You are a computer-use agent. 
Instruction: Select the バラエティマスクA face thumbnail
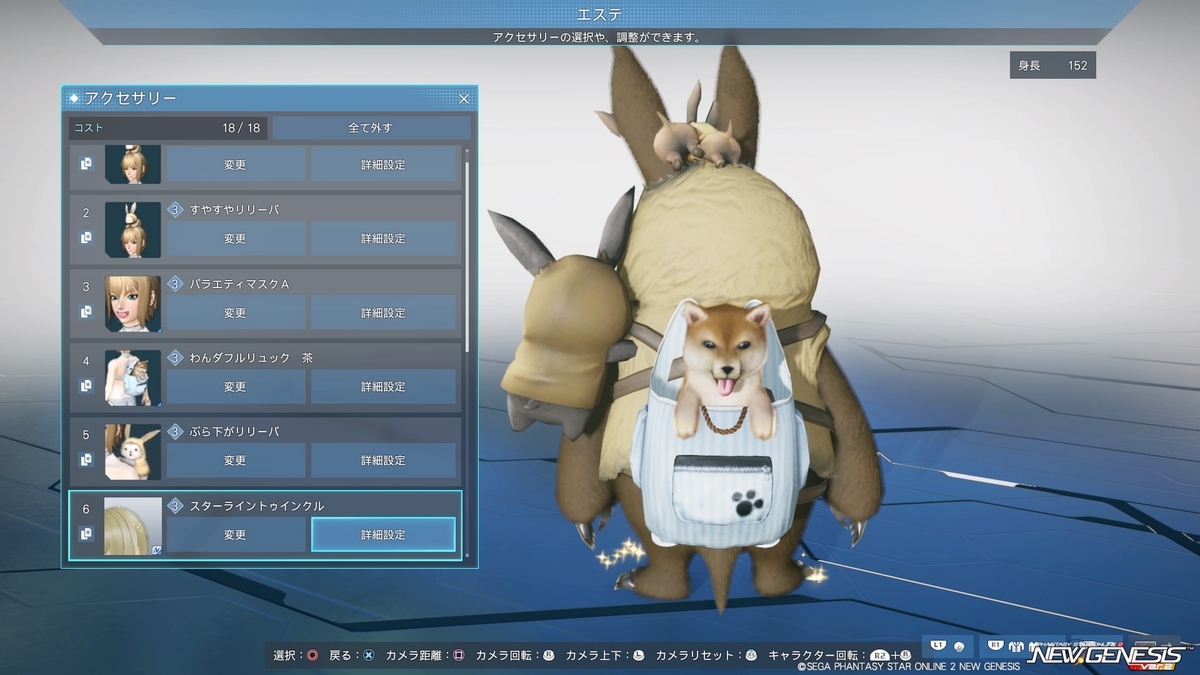coord(133,304)
